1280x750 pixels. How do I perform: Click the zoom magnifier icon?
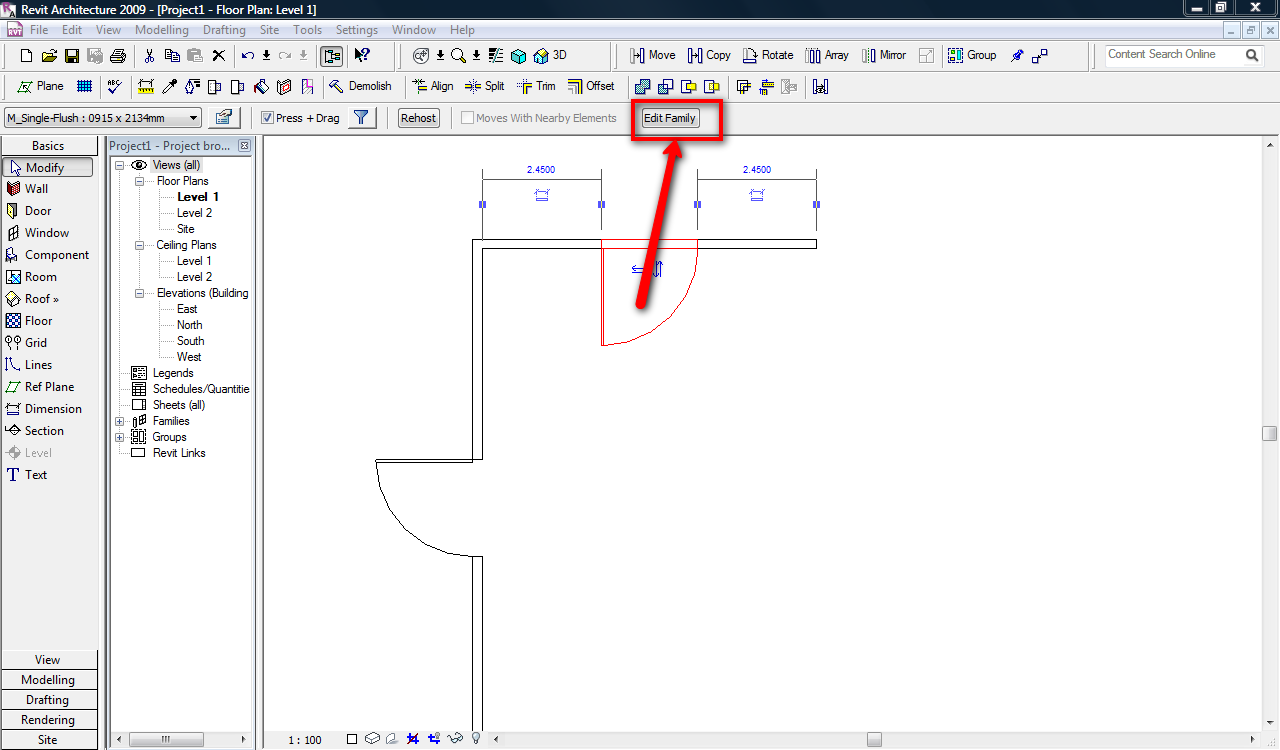pos(458,56)
